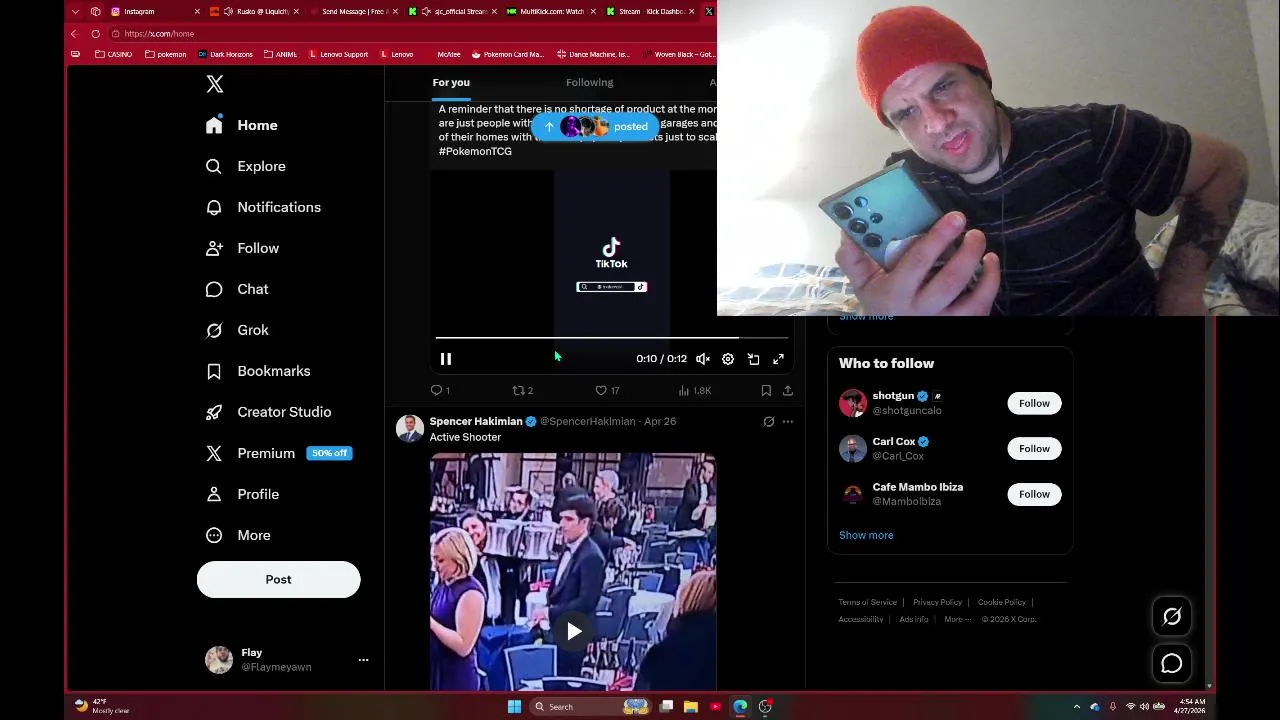Click the Apr 26 post timestamp
The height and width of the screenshot is (720, 1280).
tap(660, 421)
